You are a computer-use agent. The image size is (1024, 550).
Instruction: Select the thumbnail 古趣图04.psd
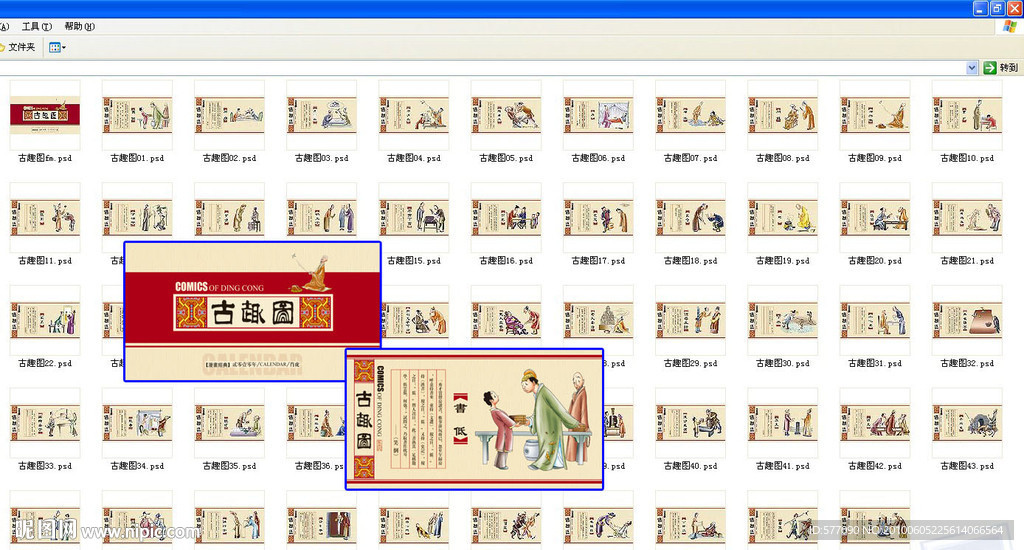[x=414, y=115]
